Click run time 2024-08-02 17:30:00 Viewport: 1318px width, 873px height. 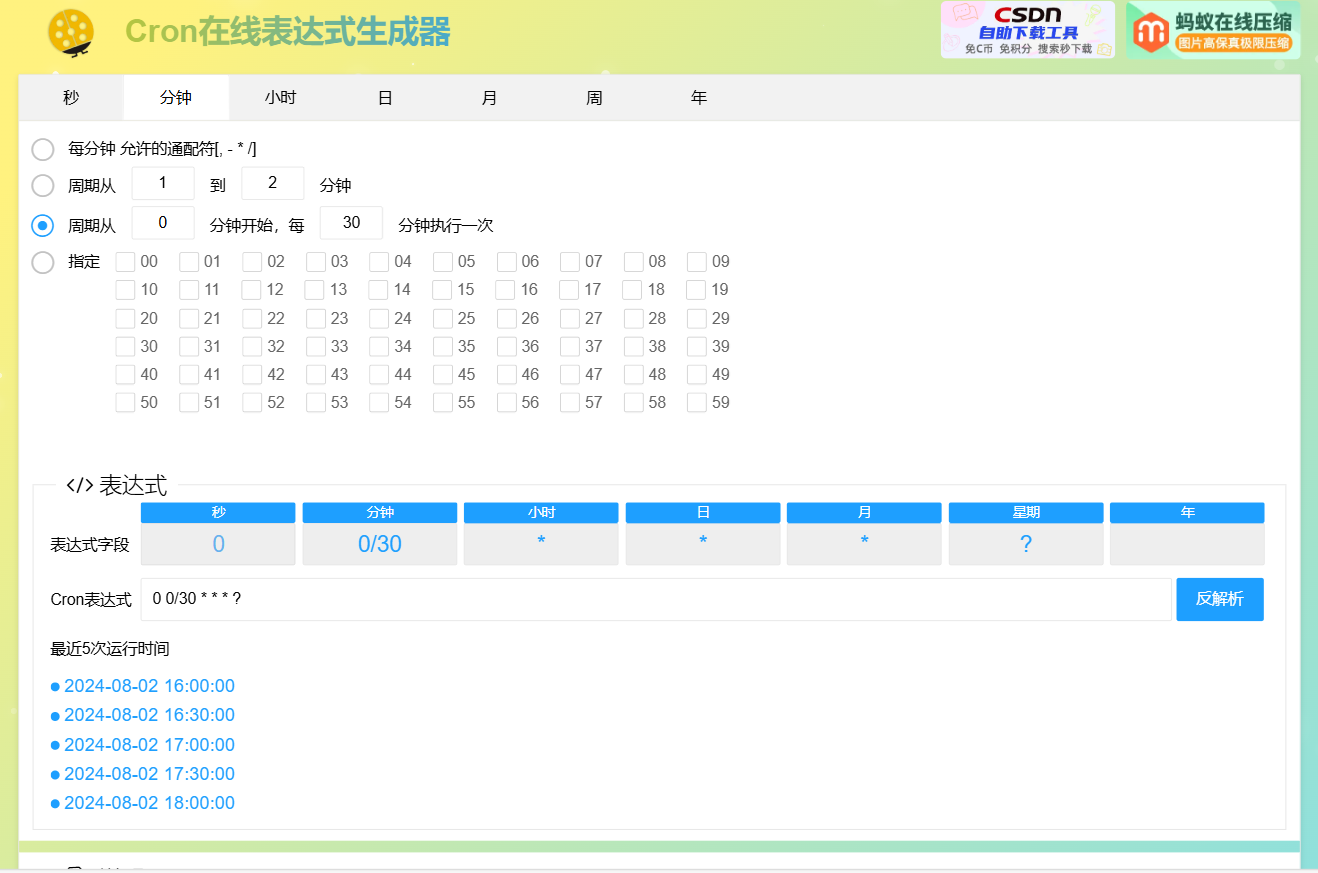coord(149,774)
